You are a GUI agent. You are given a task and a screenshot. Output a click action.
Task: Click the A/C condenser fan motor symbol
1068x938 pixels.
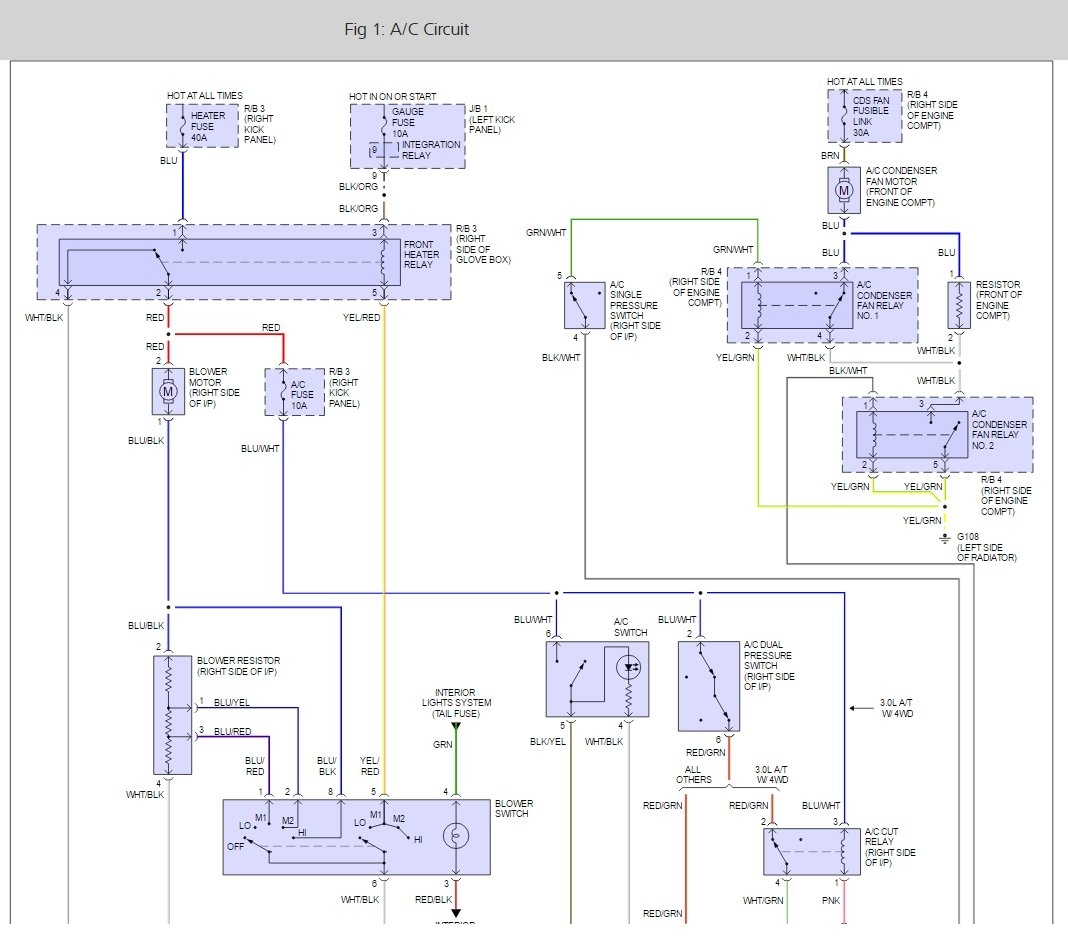tap(844, 190)
